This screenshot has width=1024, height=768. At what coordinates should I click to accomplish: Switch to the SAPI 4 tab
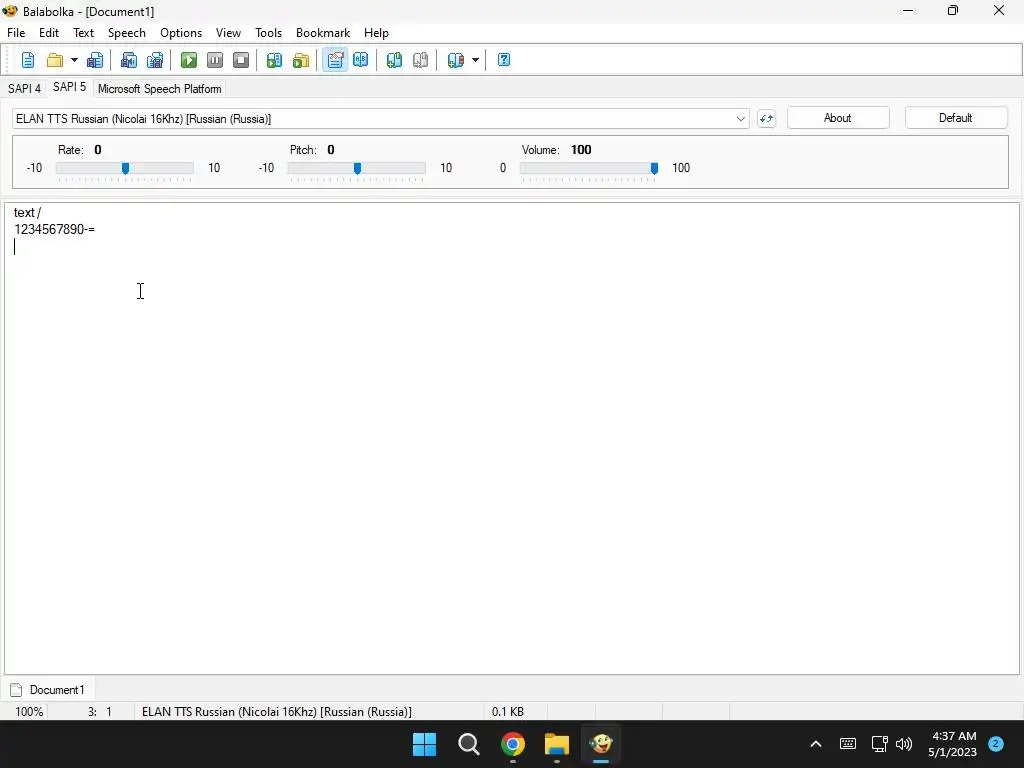point(24,88)
